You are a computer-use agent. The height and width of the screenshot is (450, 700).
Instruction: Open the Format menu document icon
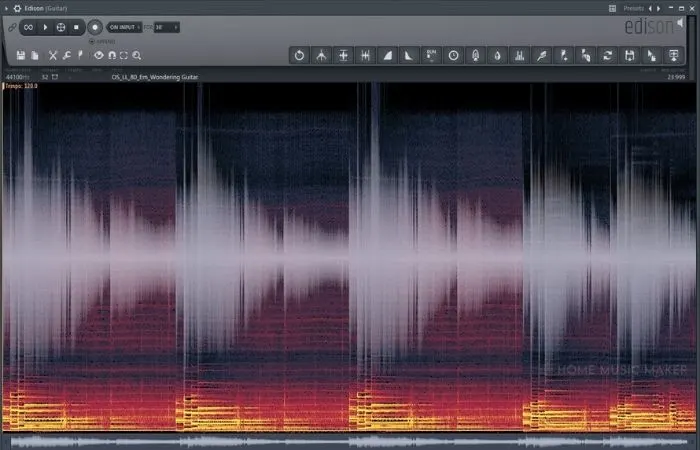coord(35,55)
